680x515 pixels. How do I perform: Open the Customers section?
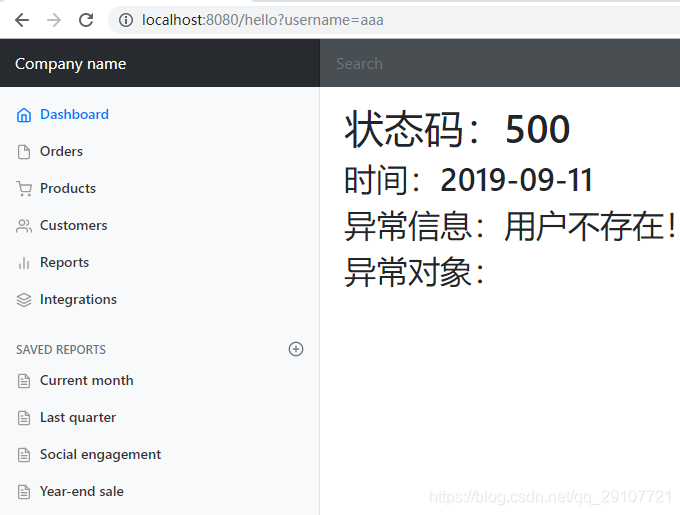tap(73, 225)
